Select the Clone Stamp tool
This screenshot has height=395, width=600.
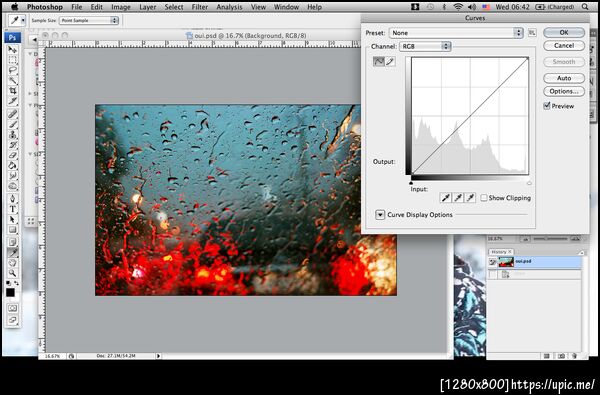pos(12,134)
